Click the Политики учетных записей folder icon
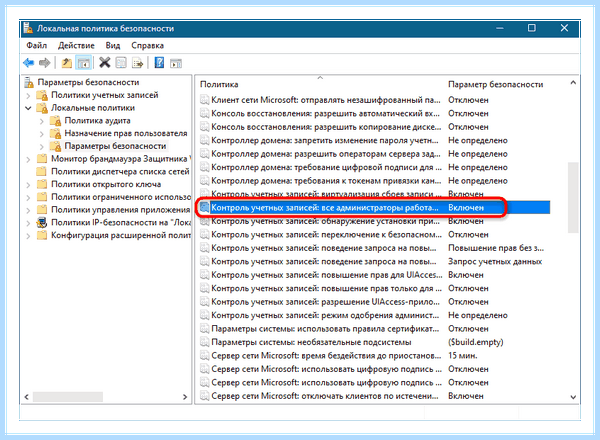This screenshot has height=440, width=600. 42,95
